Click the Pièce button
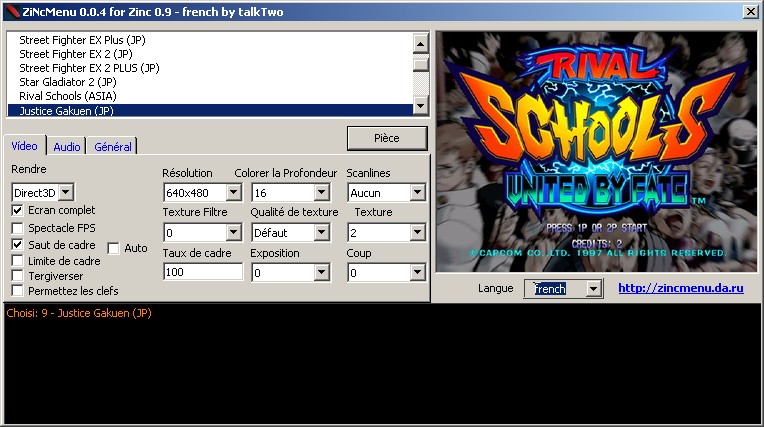Image resolution: width=764 pixels, height=427 pixels. click(x=387, y=138)
